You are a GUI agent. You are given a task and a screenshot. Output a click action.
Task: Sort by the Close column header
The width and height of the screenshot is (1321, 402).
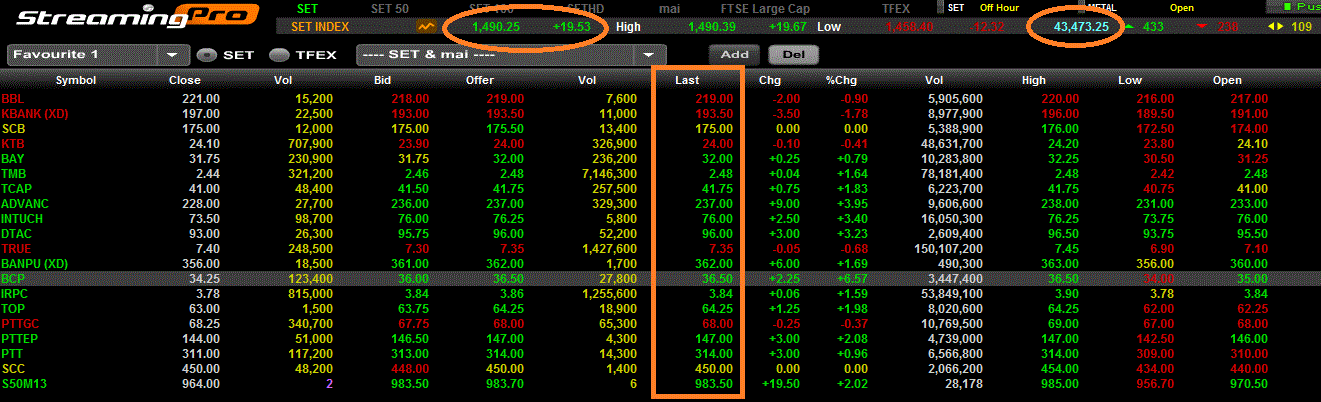click(185, 80)
